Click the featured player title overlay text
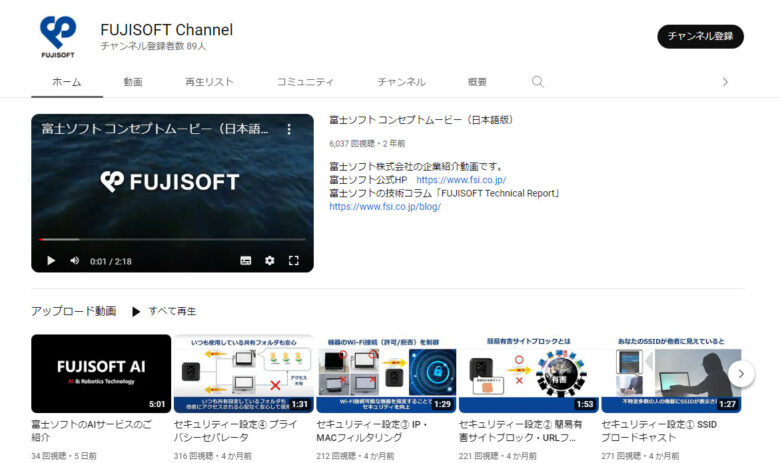Screen dimensions: 780x463 (155, 129)
